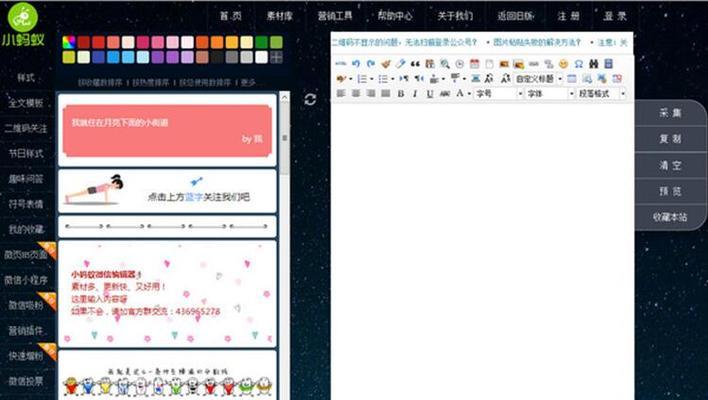Expand the paragraph spacing after dropdown
Viewport: 708px width, 400px height.
click(464, 79)
